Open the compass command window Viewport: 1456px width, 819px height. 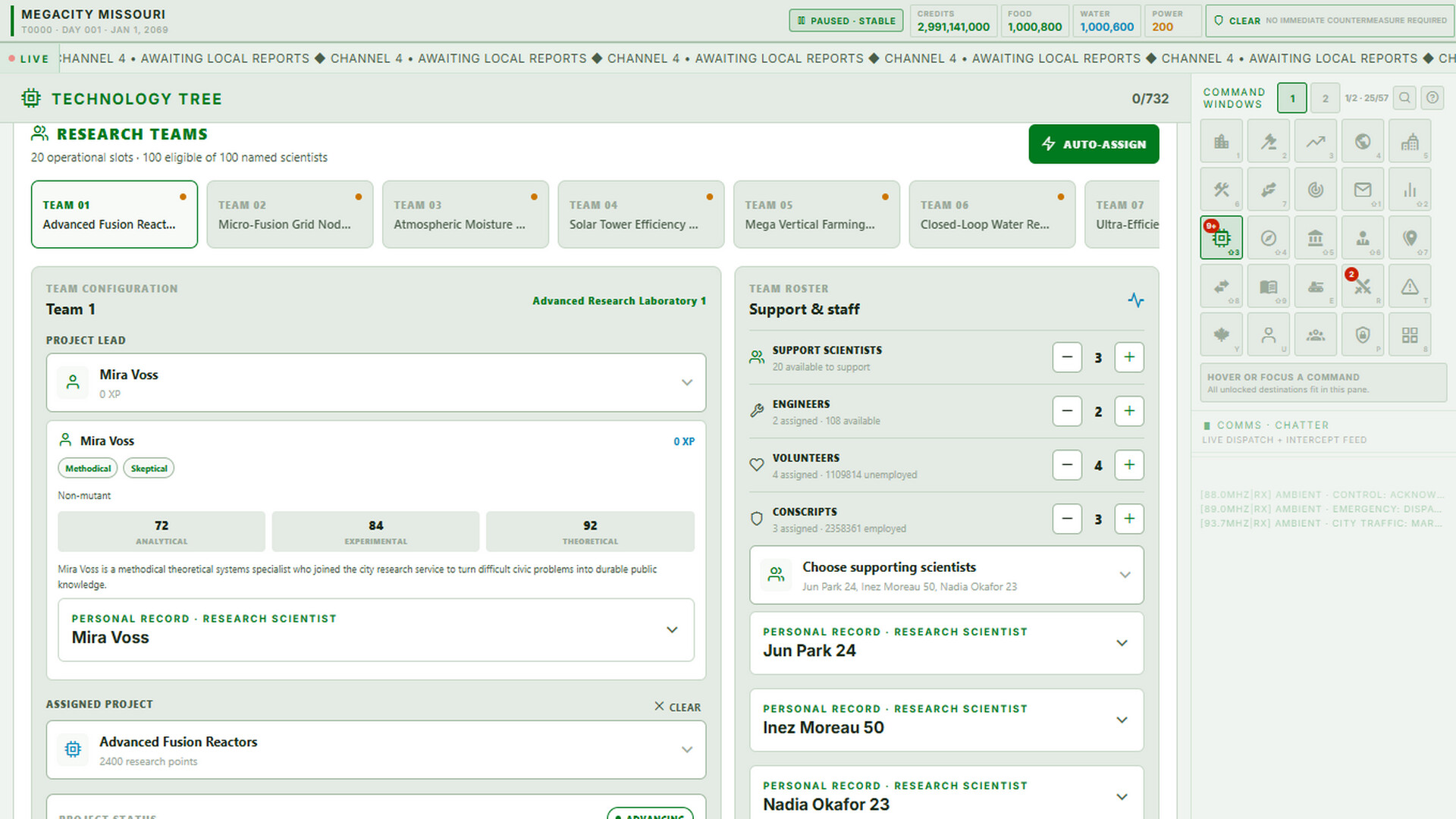point(1268,238)
